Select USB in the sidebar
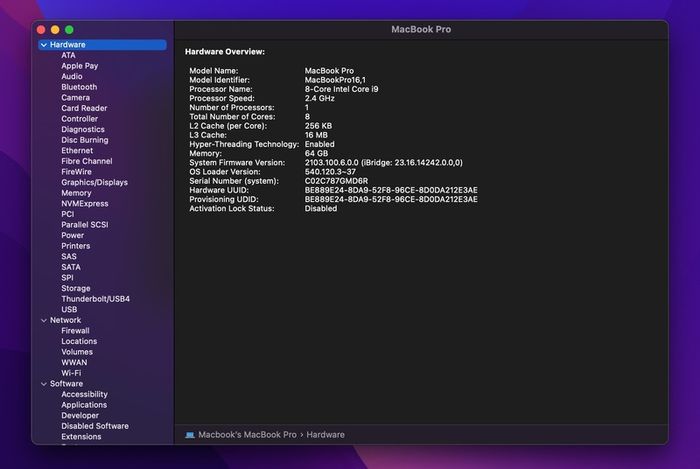700x469 pixels. coord(69,310)
